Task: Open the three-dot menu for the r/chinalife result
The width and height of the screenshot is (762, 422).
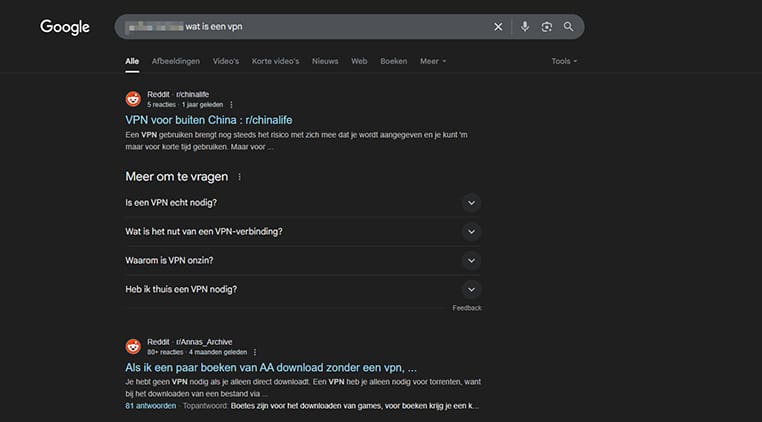Action: click(x=231, y=105)
